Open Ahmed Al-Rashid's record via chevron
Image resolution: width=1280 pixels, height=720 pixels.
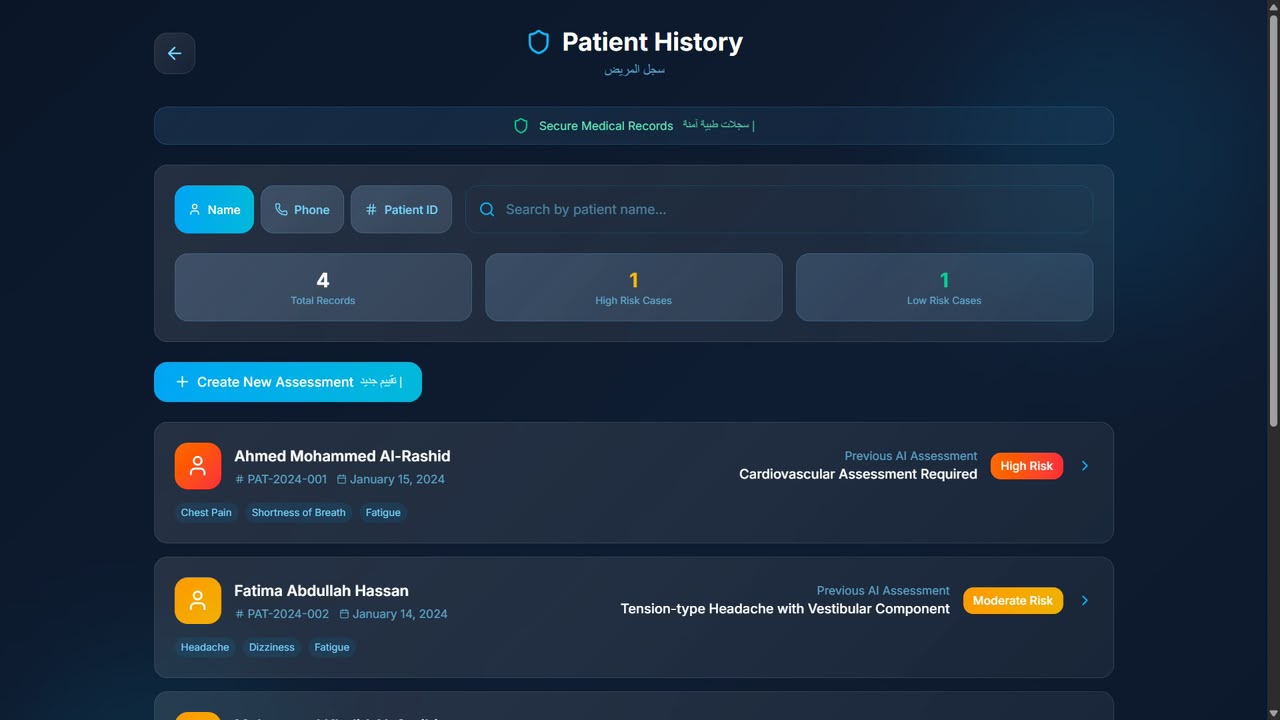click(1085, 466)
